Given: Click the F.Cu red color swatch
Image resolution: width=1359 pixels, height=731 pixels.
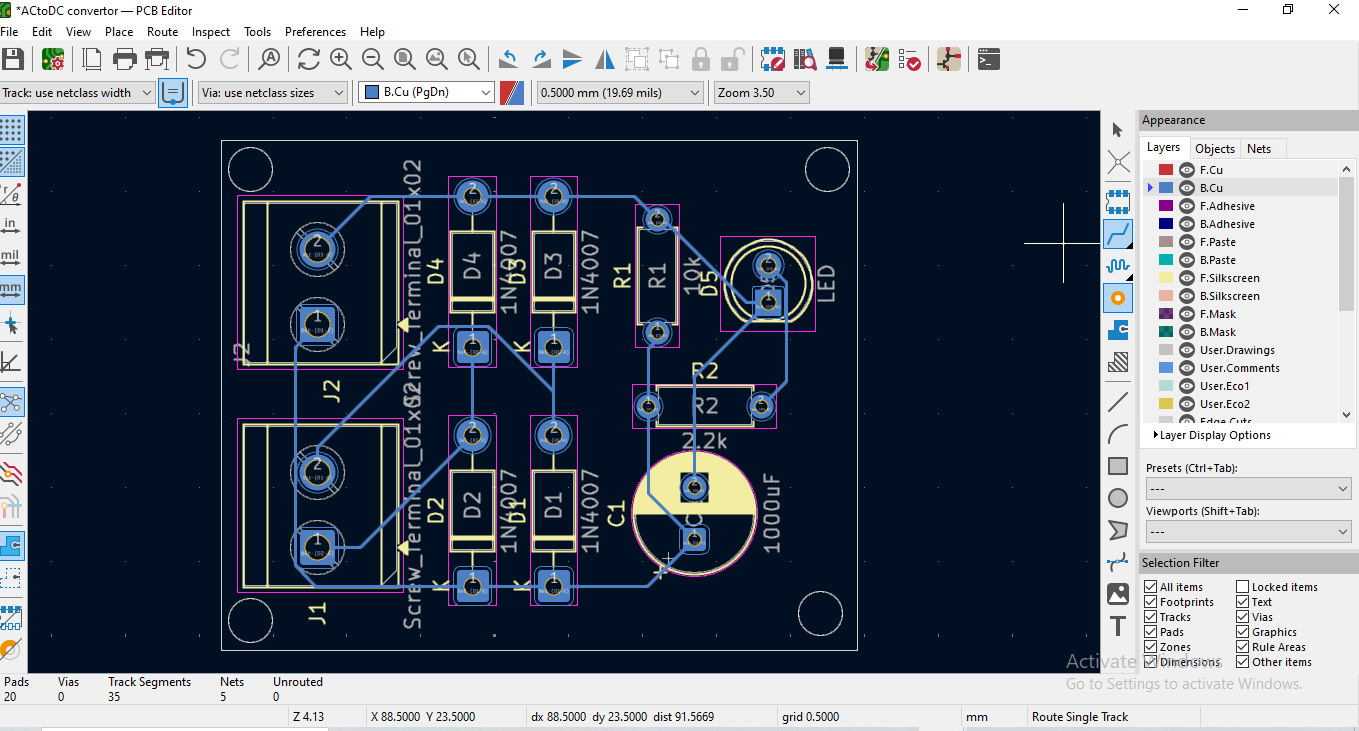Looking at the screenshot, I should point(1166,170).
